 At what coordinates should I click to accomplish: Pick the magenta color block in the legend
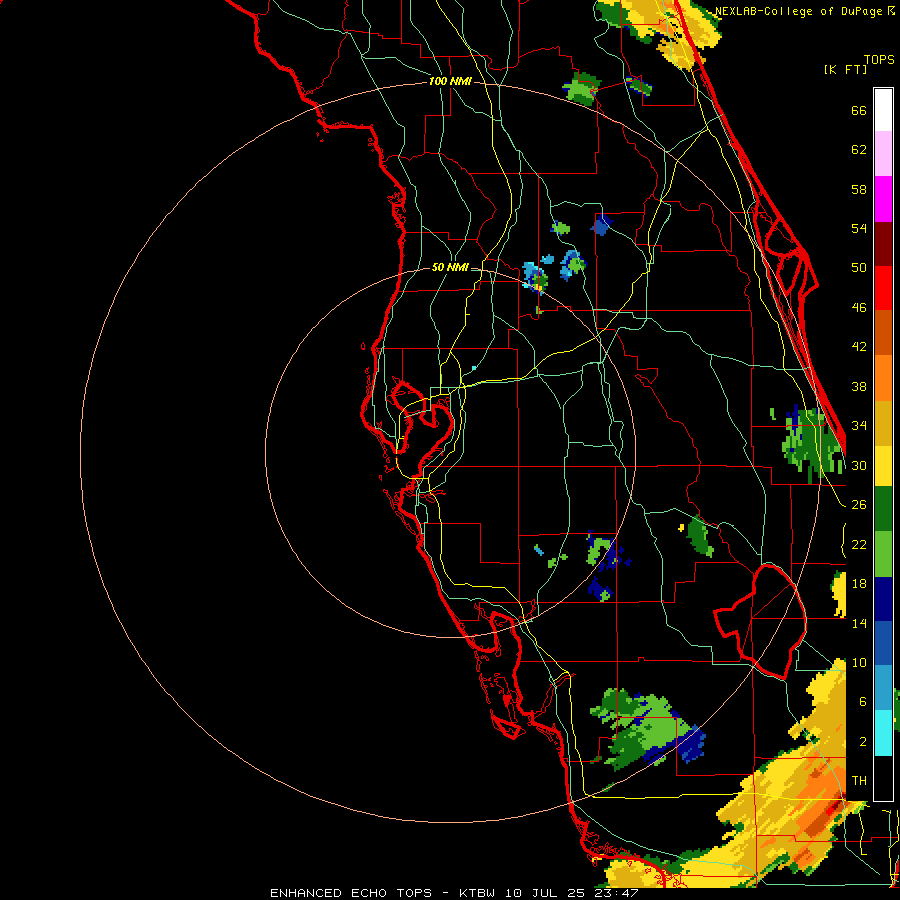(883, 199)
